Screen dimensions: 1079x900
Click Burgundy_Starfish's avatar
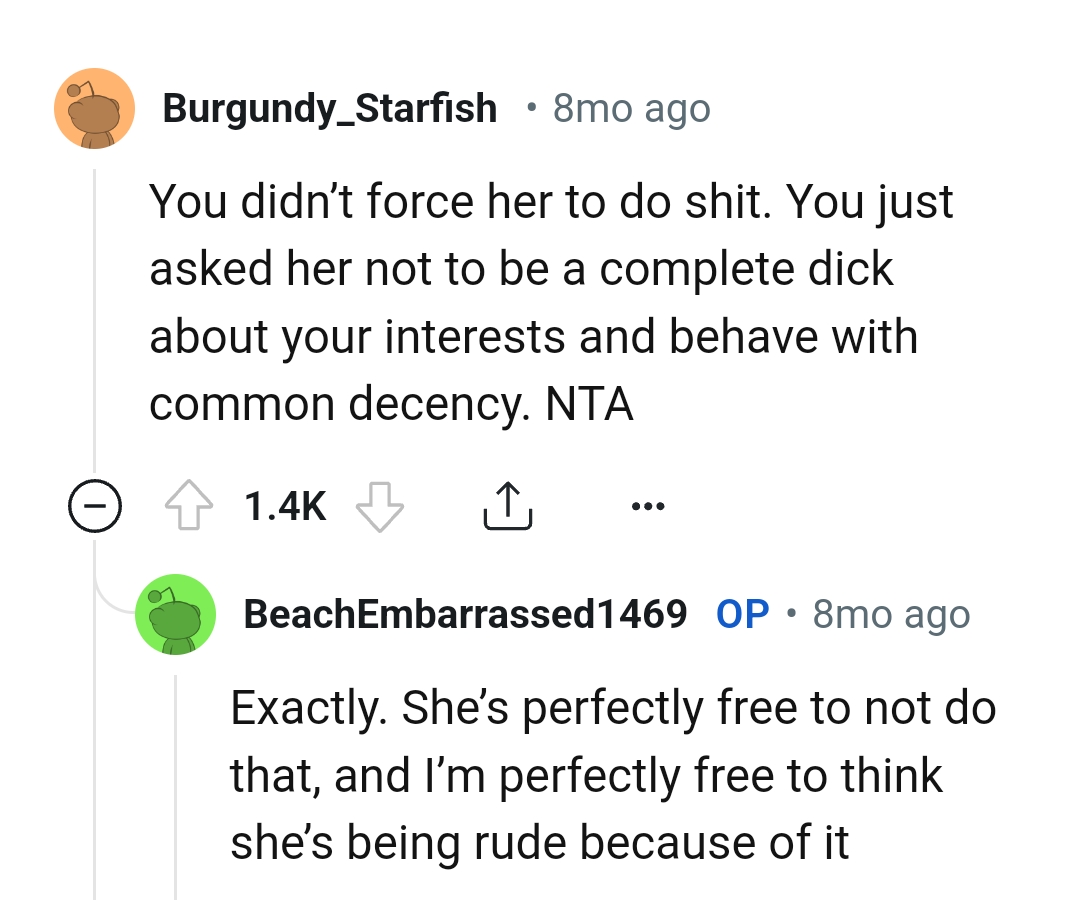(94, 108)
